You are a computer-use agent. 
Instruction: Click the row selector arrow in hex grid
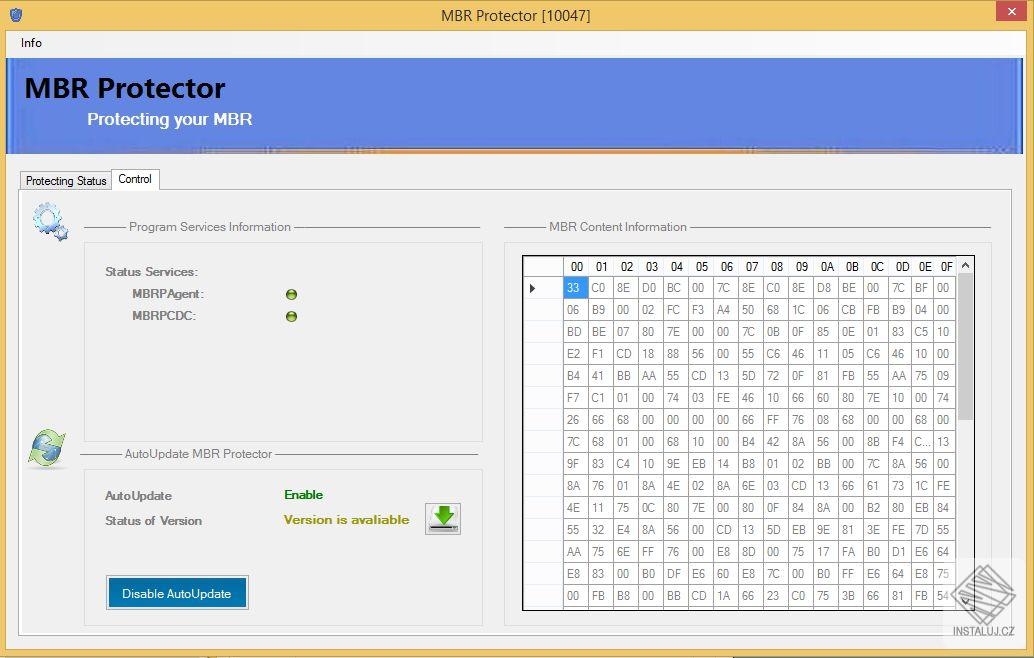[x=532, y=288]
